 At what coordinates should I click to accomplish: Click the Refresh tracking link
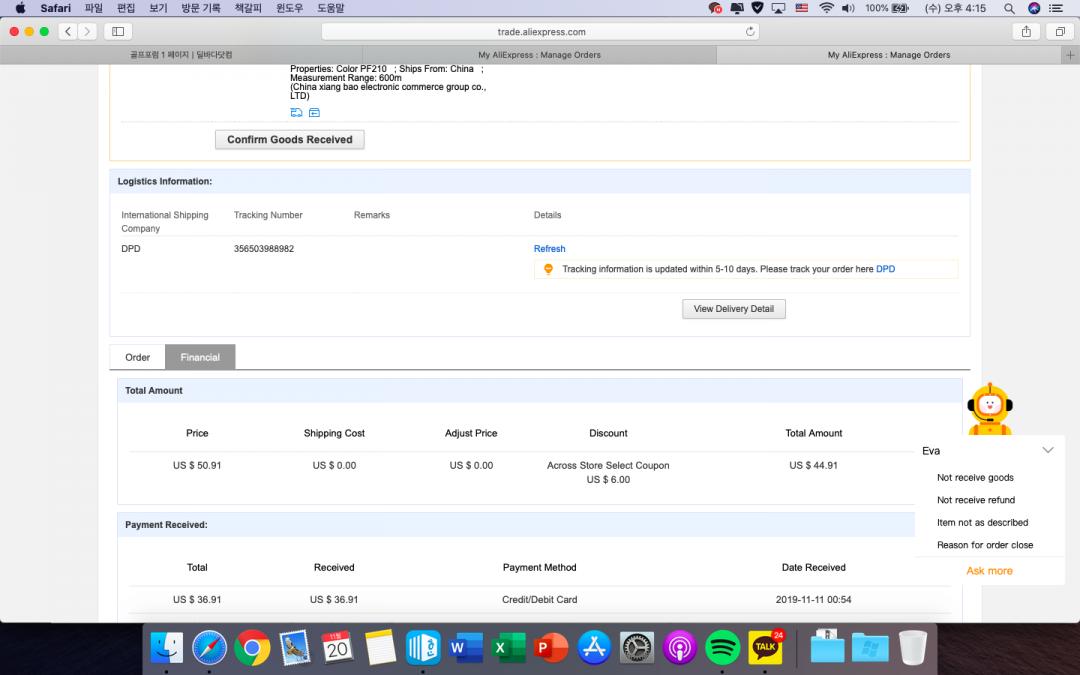coord(549,249)
